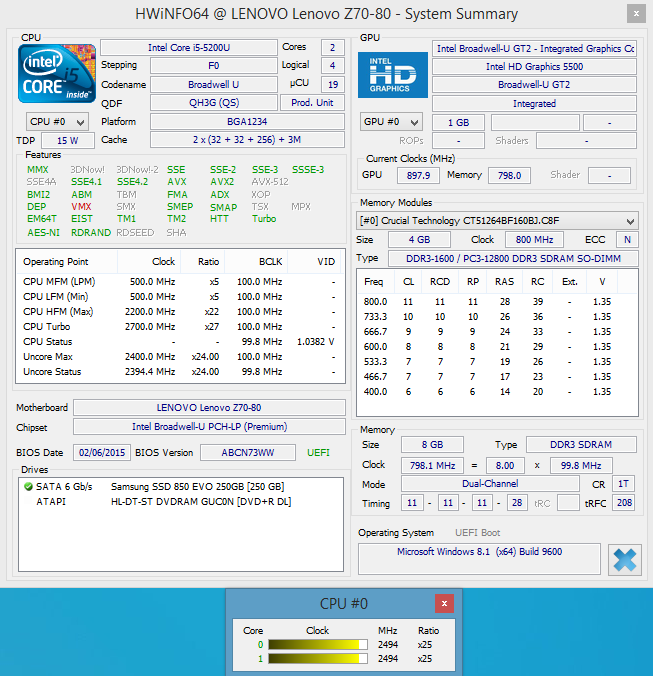This screenshot has height=676, width=653.
Task: Click the Freq column header in memory timings
Action: click(x=376, y=282)
